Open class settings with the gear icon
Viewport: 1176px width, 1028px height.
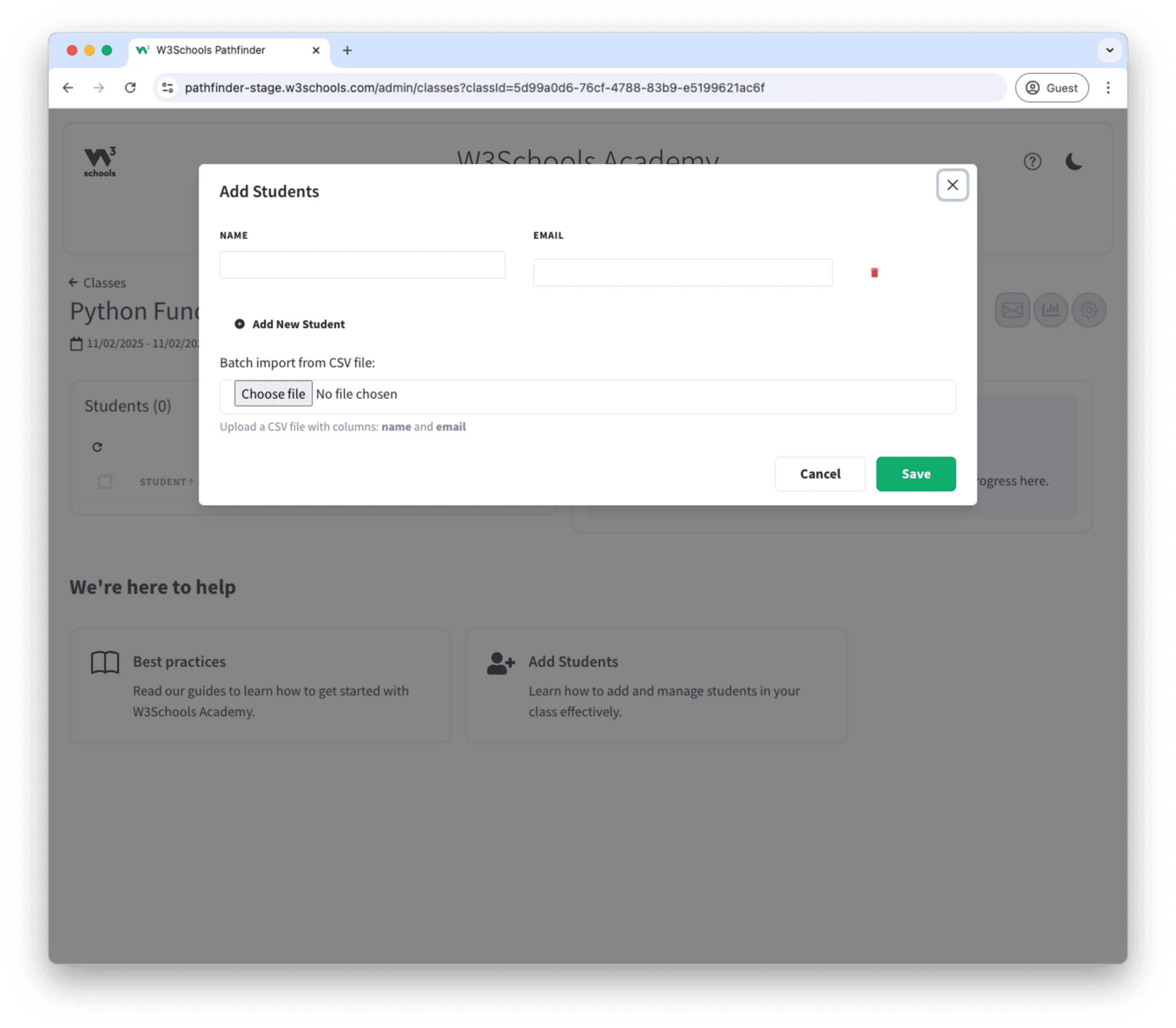1089,310
